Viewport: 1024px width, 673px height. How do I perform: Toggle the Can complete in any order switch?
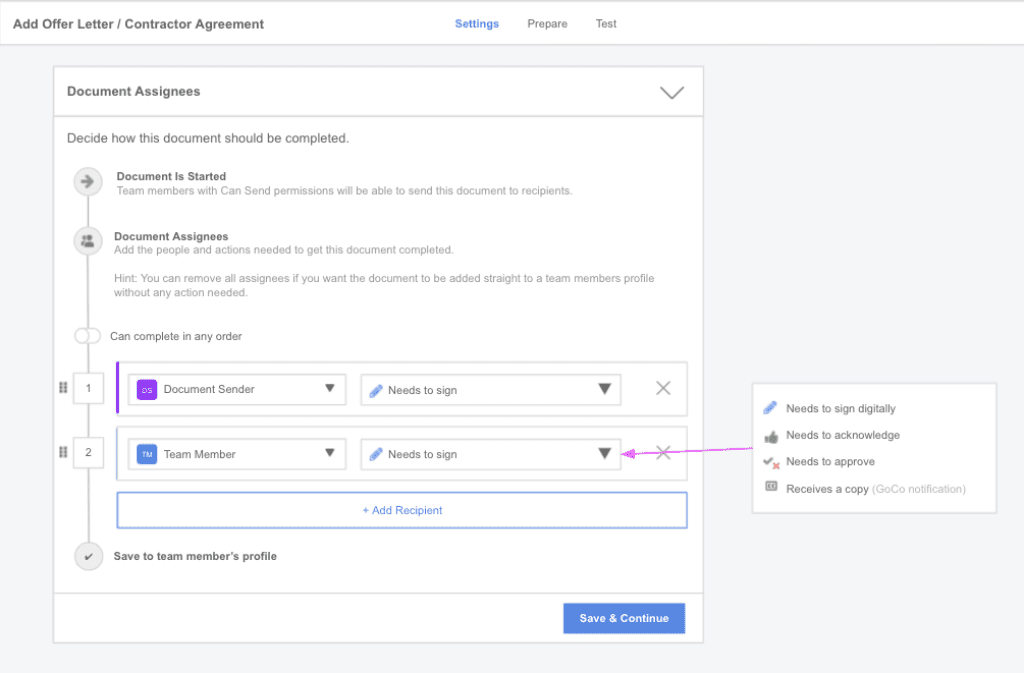(88, 336)
